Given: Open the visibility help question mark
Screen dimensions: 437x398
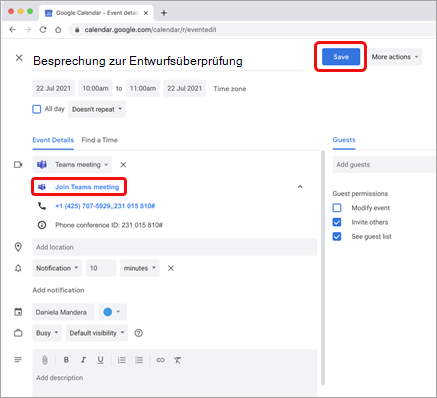Looking at the screenshot, I should coord(139,333).
